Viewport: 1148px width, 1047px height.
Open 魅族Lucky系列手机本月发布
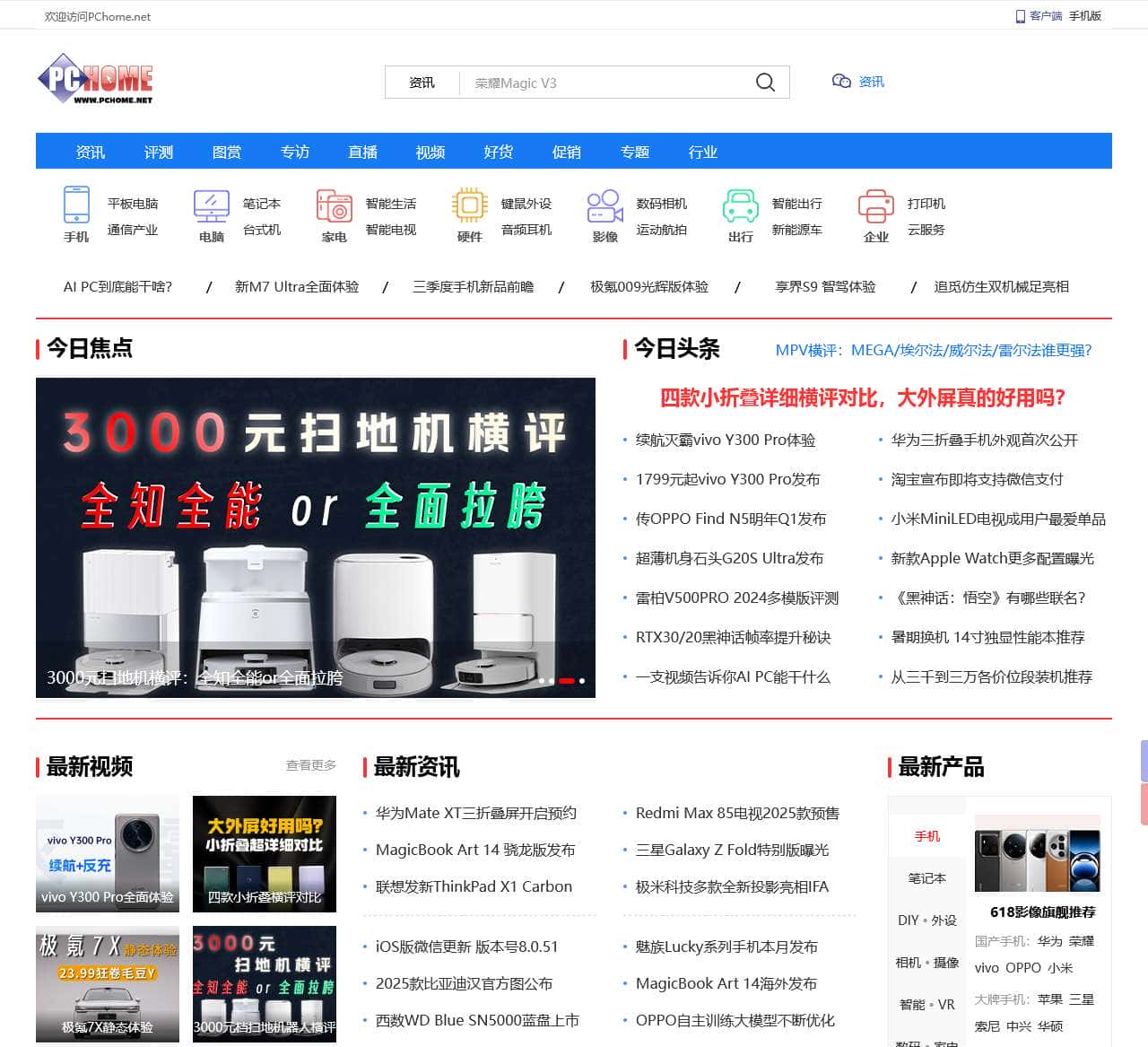[x=726, y=947]
